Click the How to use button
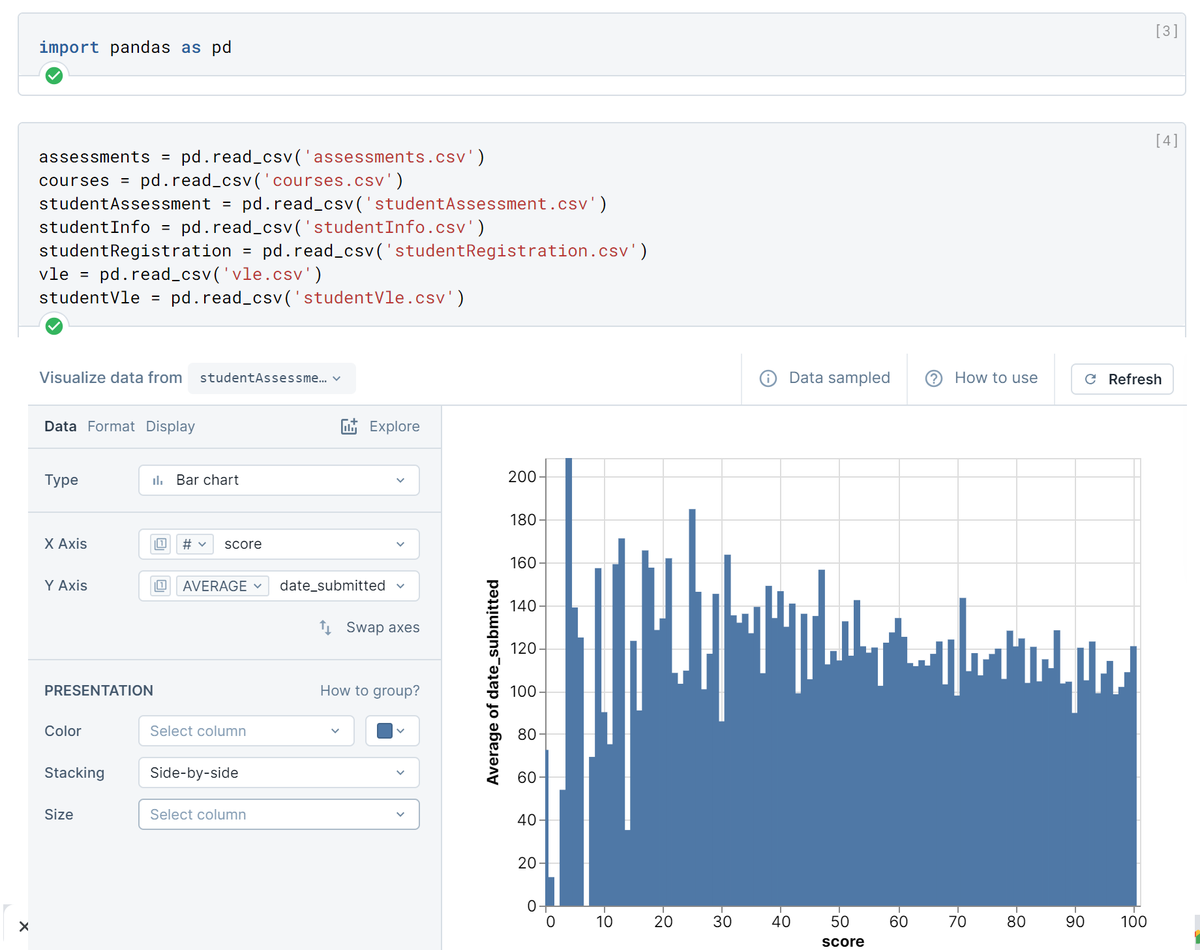Image resolution: width=1200 pixels, height=950 pixels. [x=982, y=378]
